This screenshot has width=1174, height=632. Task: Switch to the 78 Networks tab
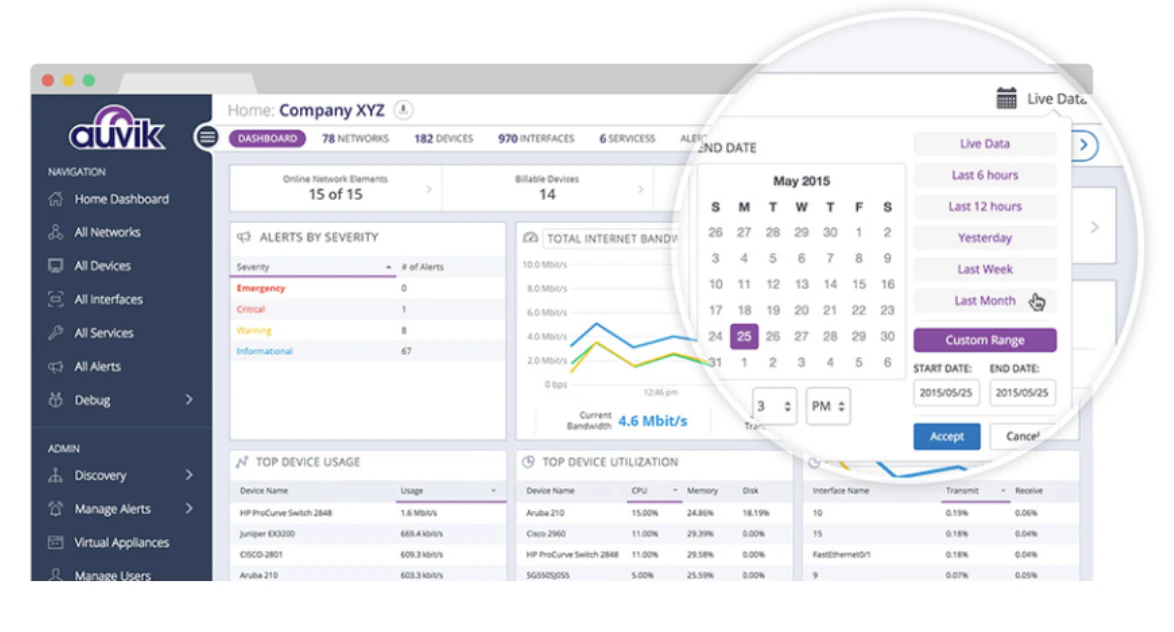coord(356,139)
